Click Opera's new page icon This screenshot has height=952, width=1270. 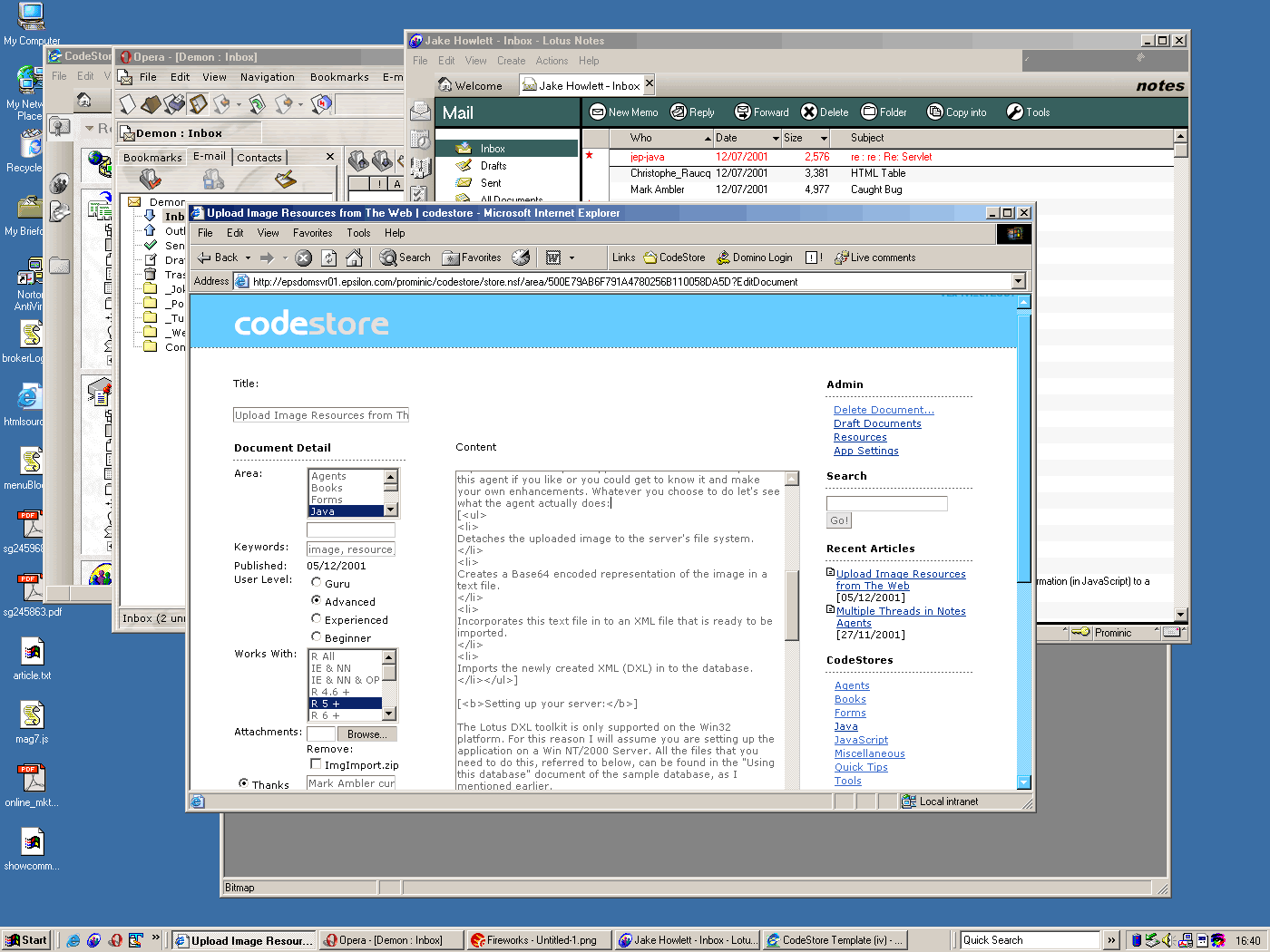[x=127, y=104]
